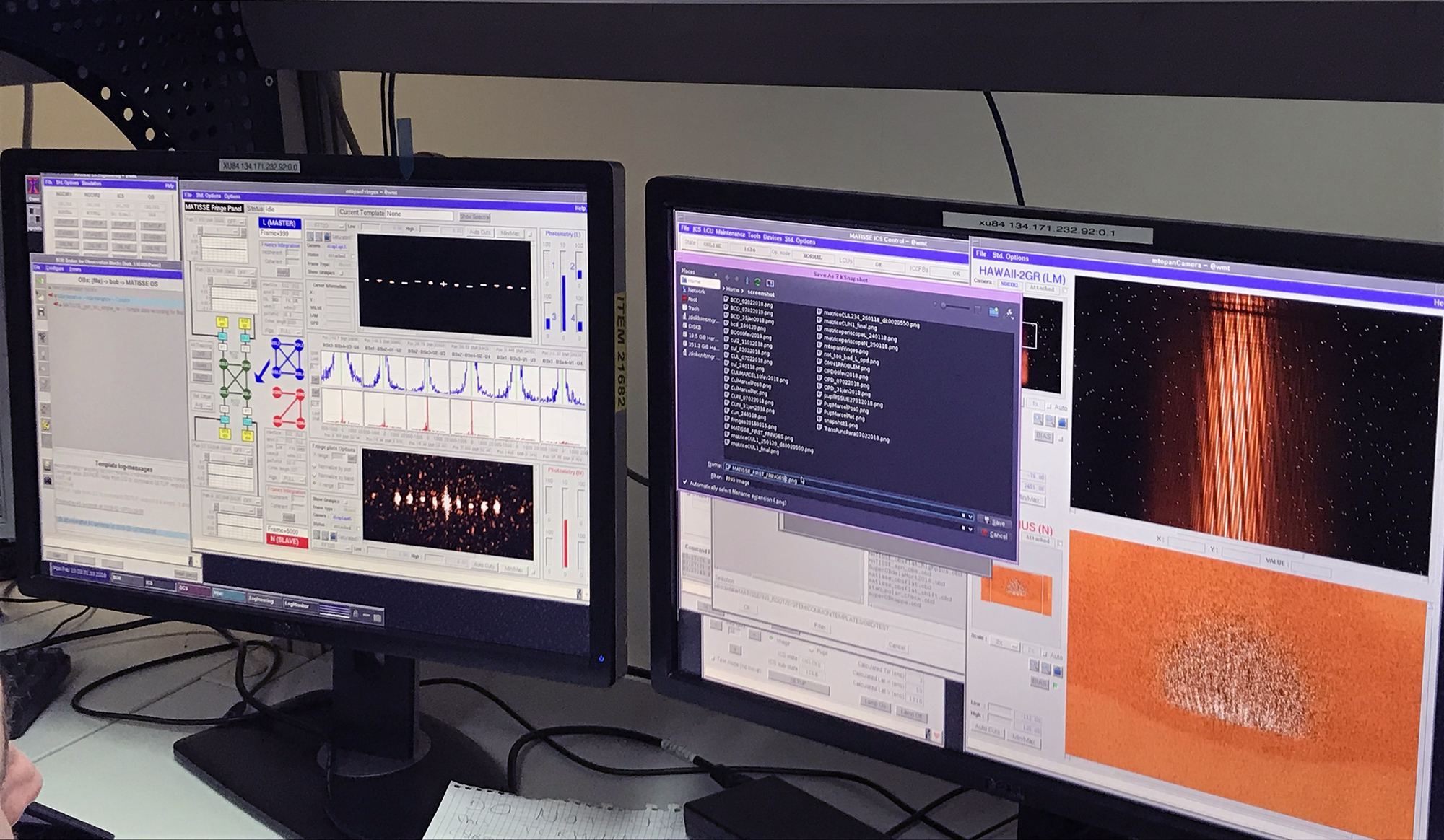Image resolution: width=1444 pixels, height=840 pixels.
Task: Open the Scale dropdown in AQUARIUS section
Action: pos(1005,643)
